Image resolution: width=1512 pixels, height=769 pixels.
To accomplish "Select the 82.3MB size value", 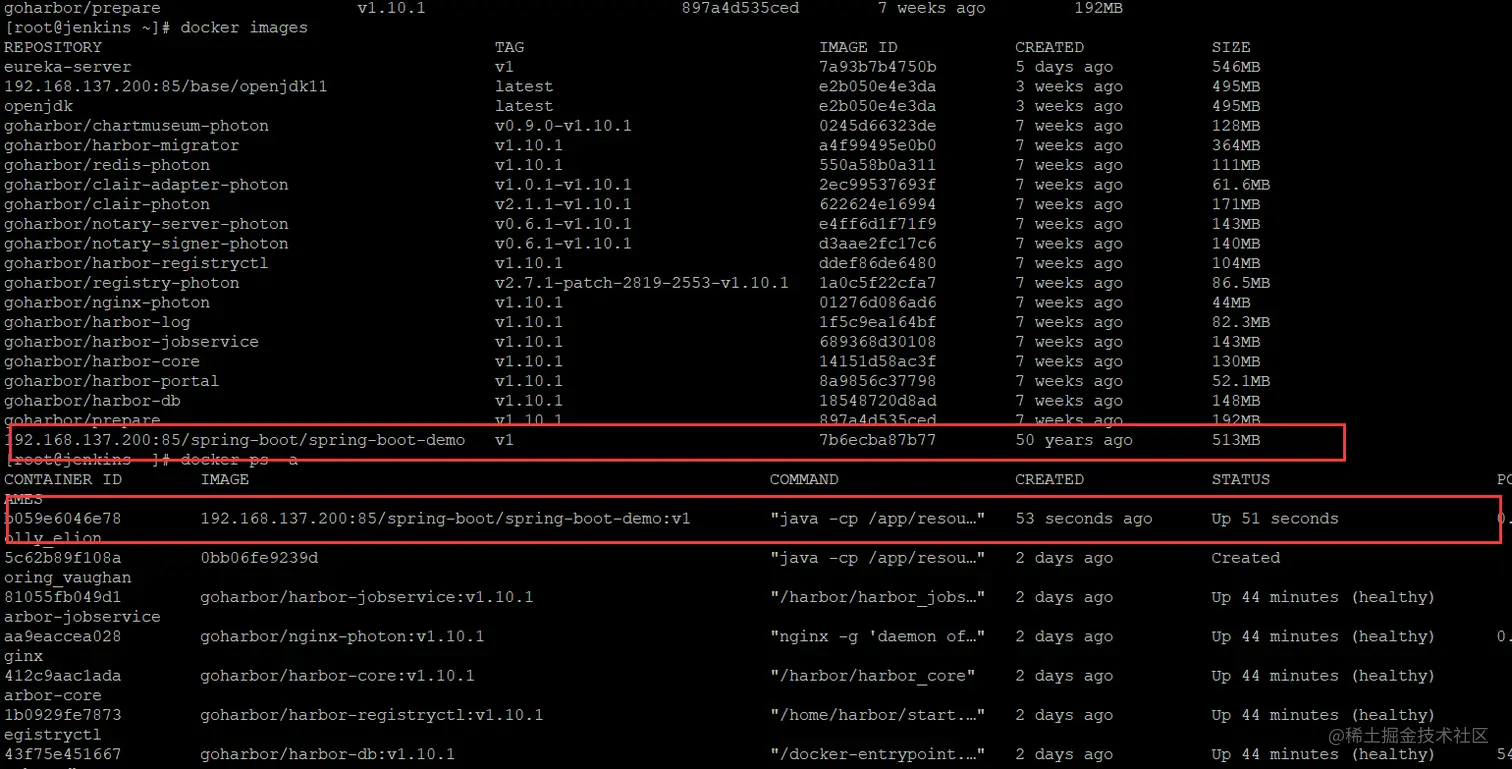I will (x=1241, y=322).
